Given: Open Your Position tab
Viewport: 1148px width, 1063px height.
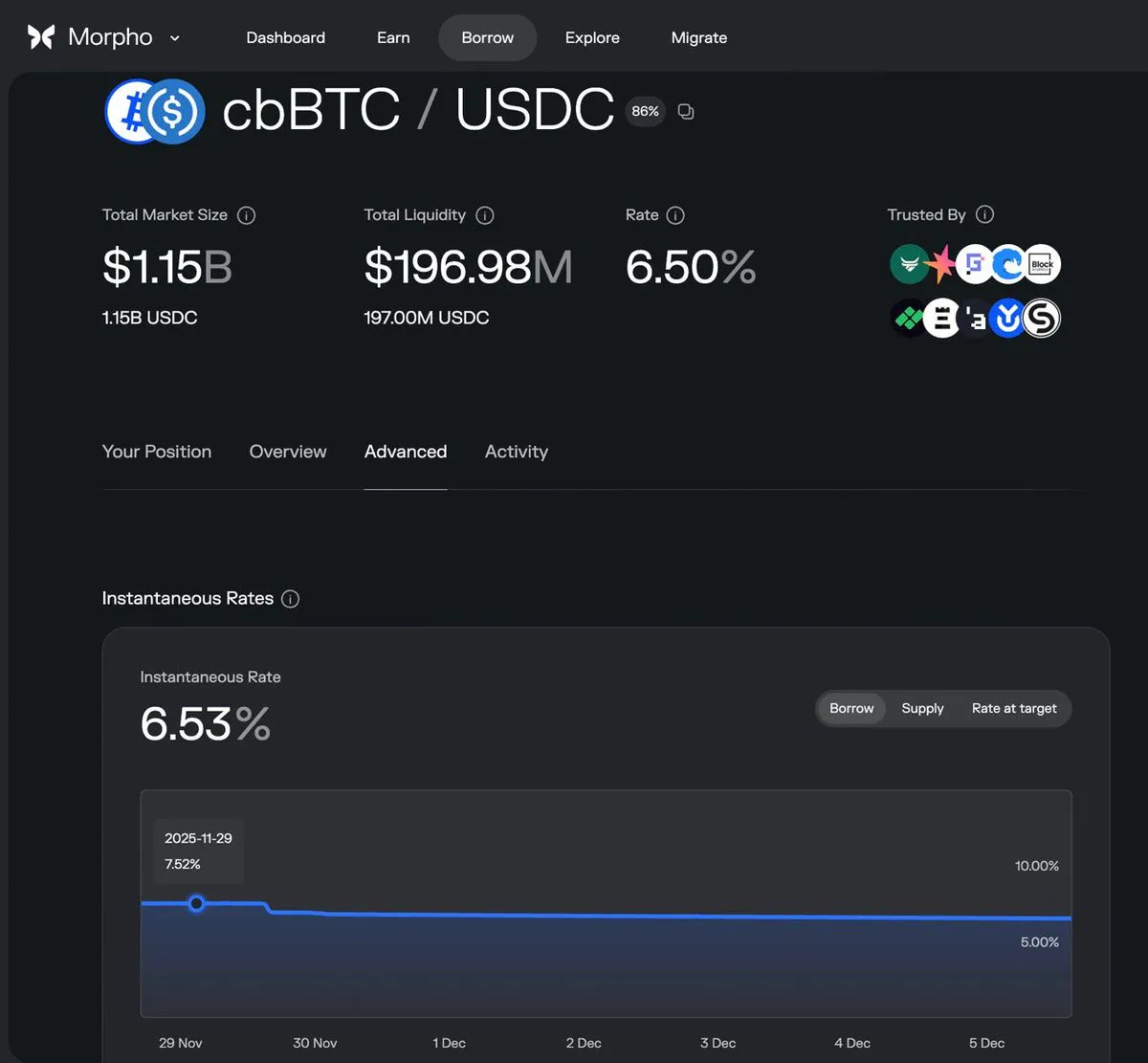Looking at the screenshot, I should pyautogui.click(x=157, y=452).
